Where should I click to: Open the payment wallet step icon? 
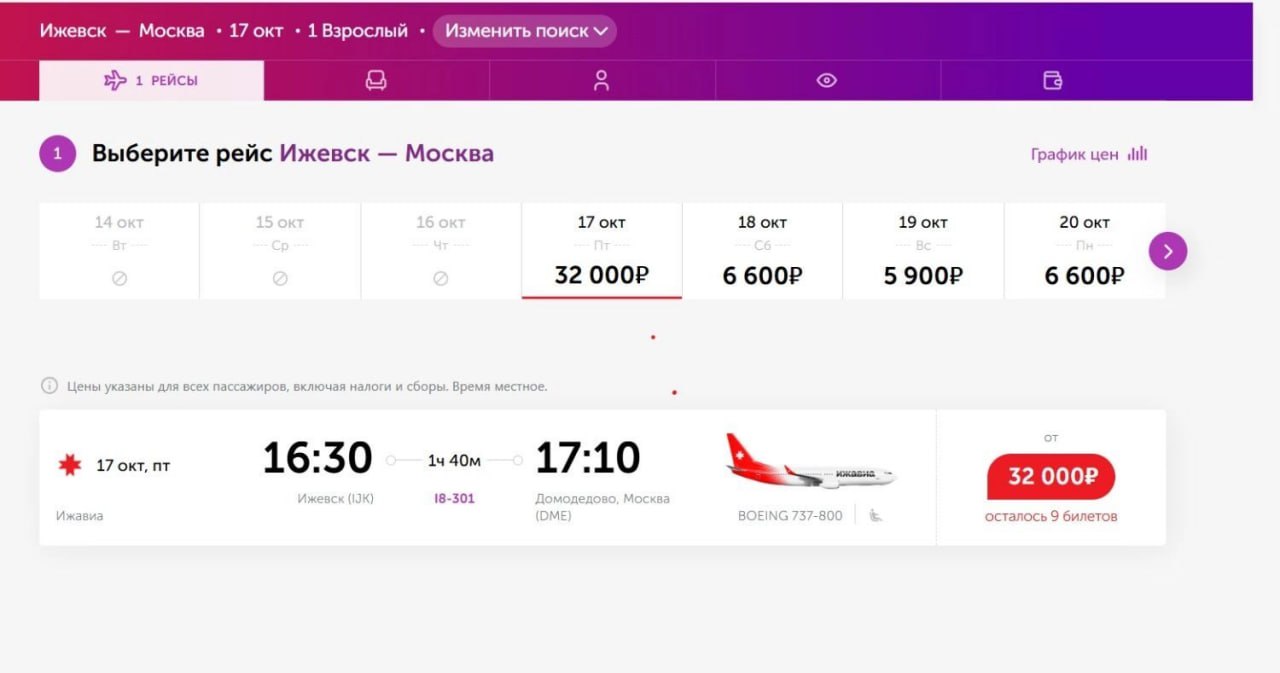tap(1052, 81)
